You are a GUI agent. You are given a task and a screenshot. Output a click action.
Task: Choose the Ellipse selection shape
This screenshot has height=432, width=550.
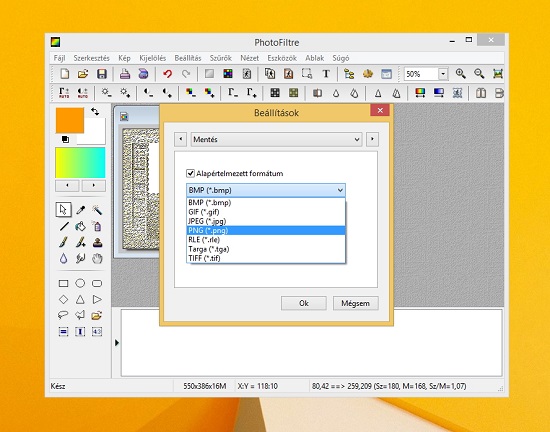80,283
